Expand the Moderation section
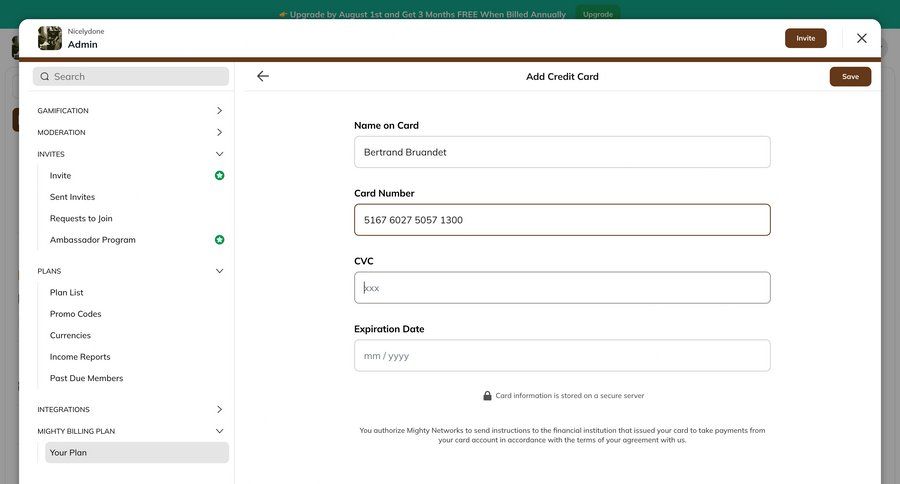The height and width of the screenshot is (484, 900). pos(131,132)
